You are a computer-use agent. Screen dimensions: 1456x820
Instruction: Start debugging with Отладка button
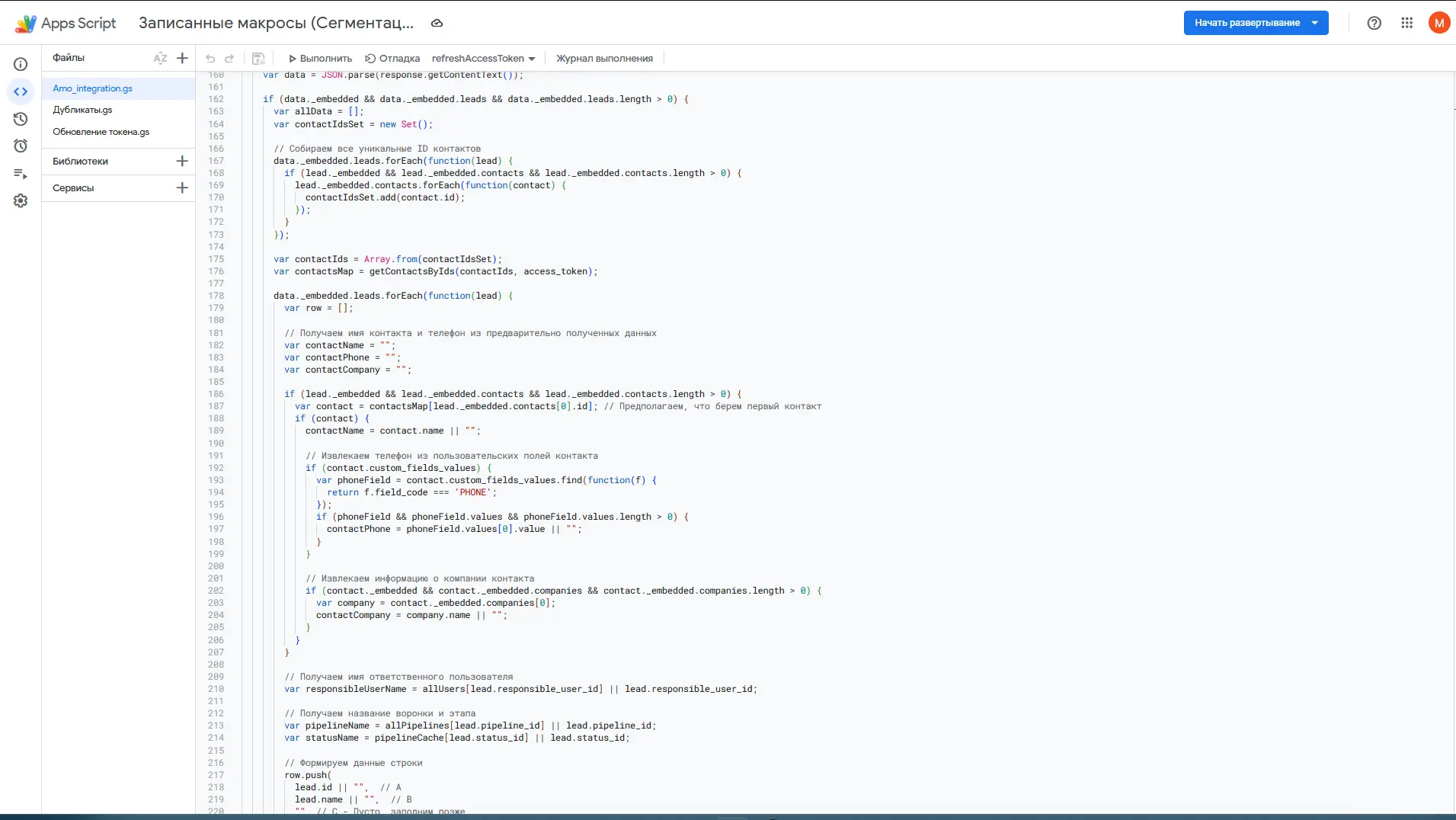[392, 59]
